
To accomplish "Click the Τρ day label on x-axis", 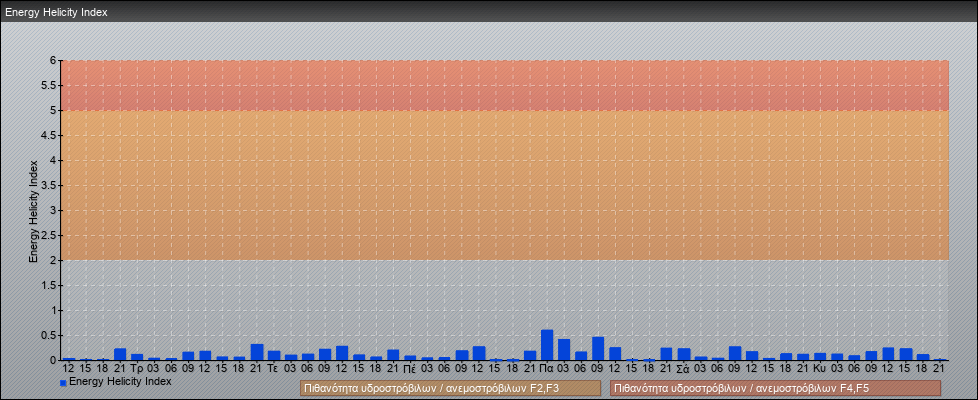I will [x=137, y=369].
